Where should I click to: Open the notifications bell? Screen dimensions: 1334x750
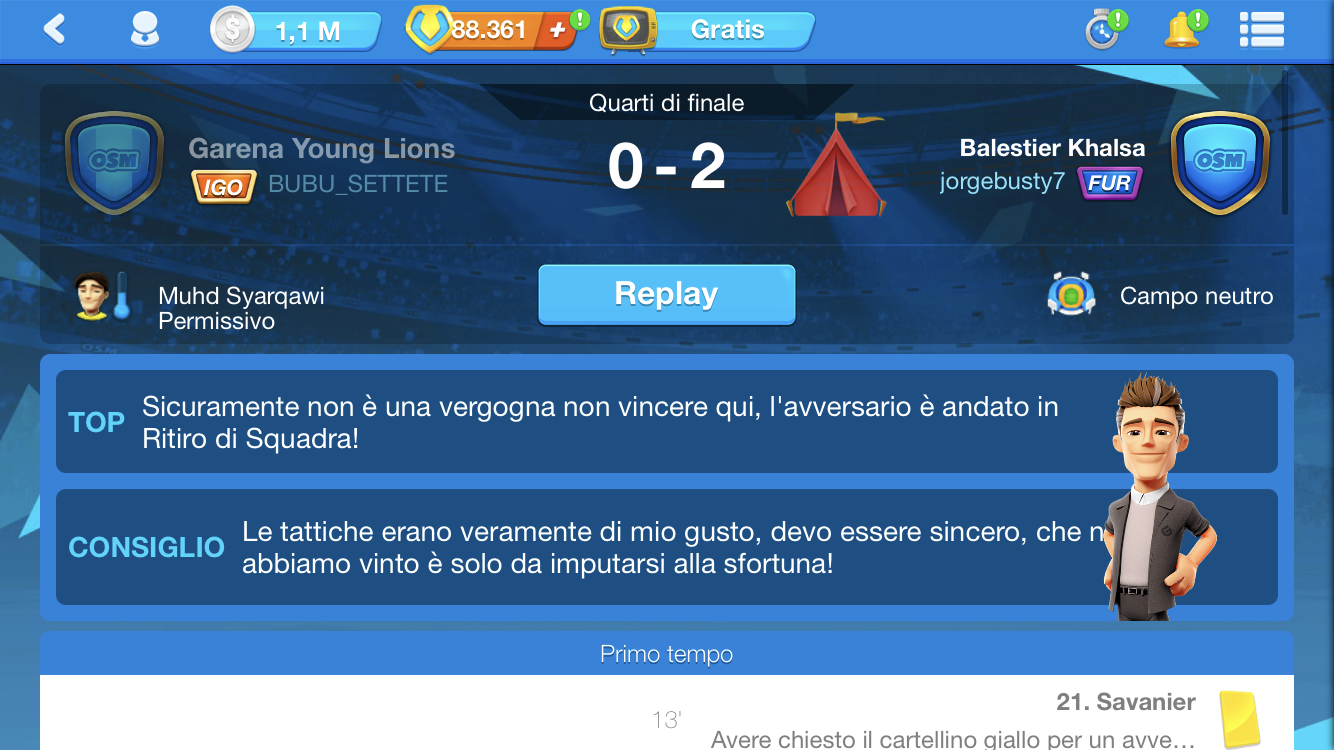click(1184, 29)
